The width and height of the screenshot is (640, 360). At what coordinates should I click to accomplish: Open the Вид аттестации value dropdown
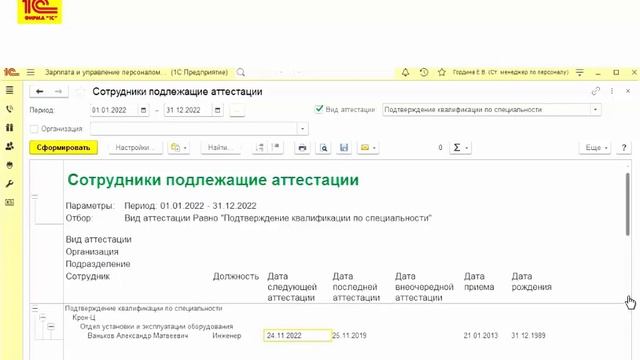(x=595, y=110)
